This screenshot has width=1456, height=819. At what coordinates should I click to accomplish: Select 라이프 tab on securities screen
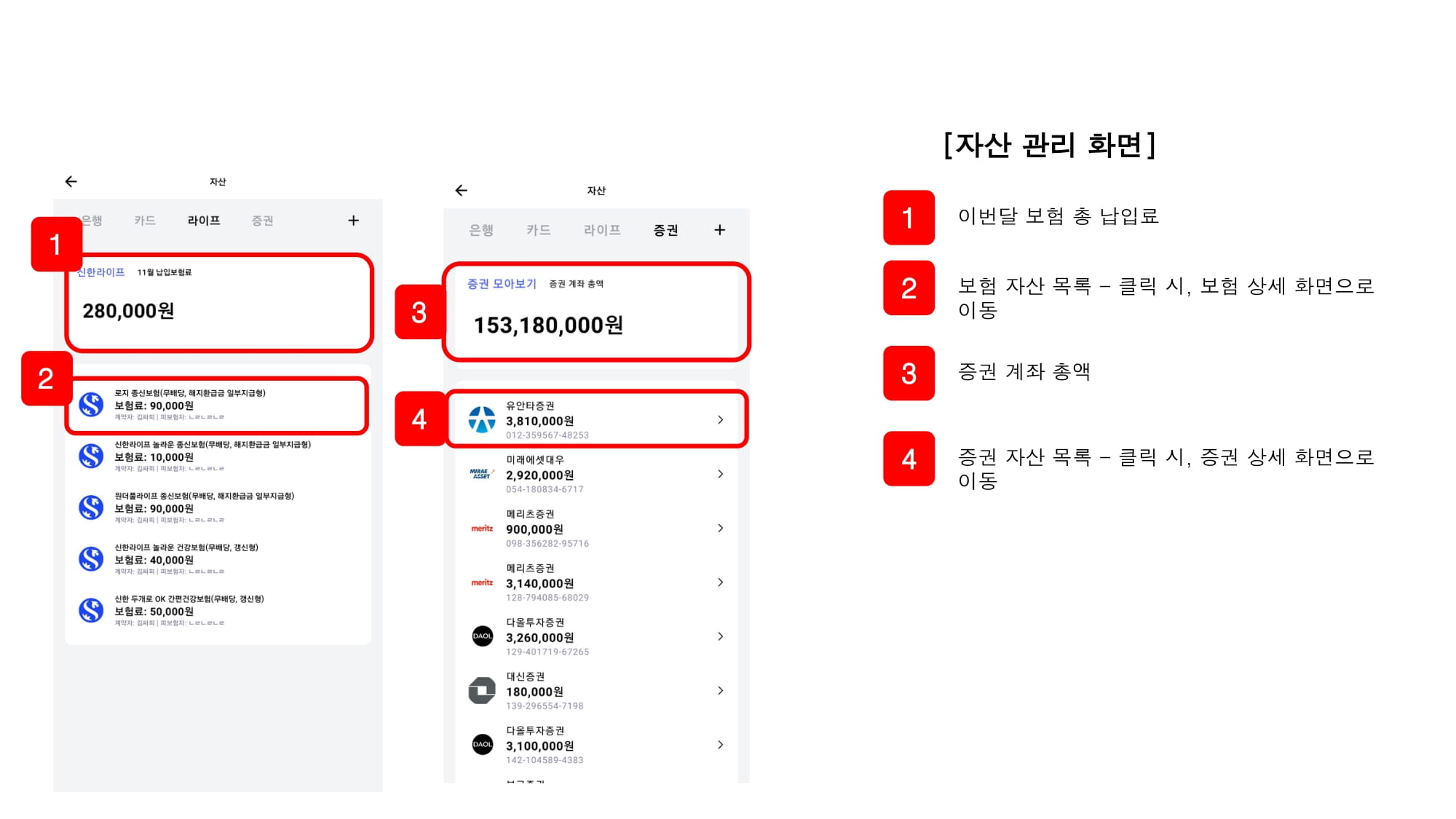tap(602, 230)
